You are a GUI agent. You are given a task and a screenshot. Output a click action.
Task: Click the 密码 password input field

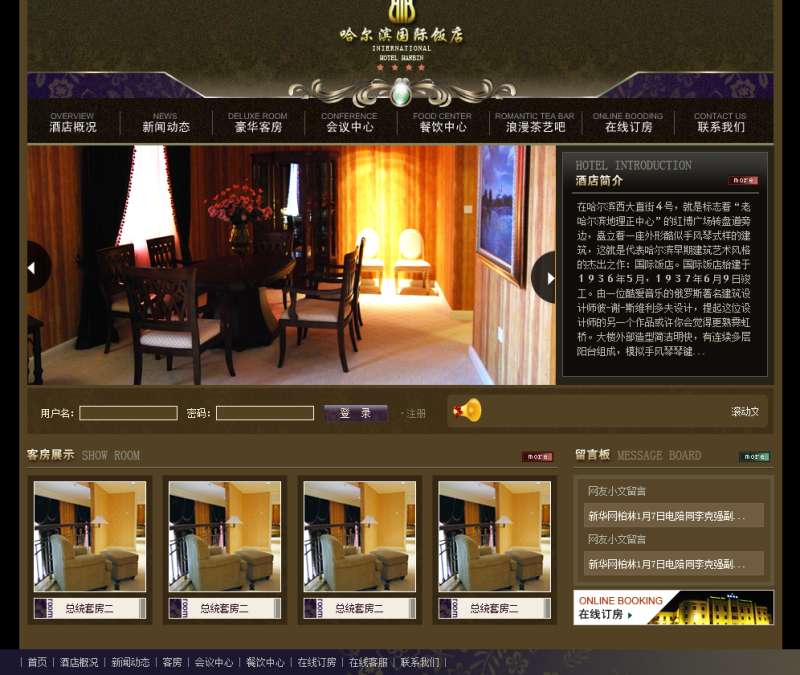(x=264, y=412)
